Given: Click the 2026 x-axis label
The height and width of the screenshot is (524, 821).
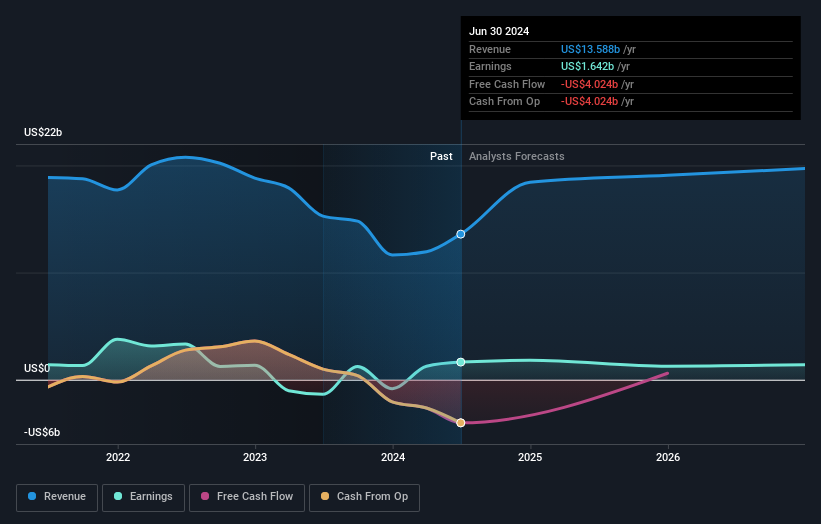Looking at the screenshot, I should (668, 458).
